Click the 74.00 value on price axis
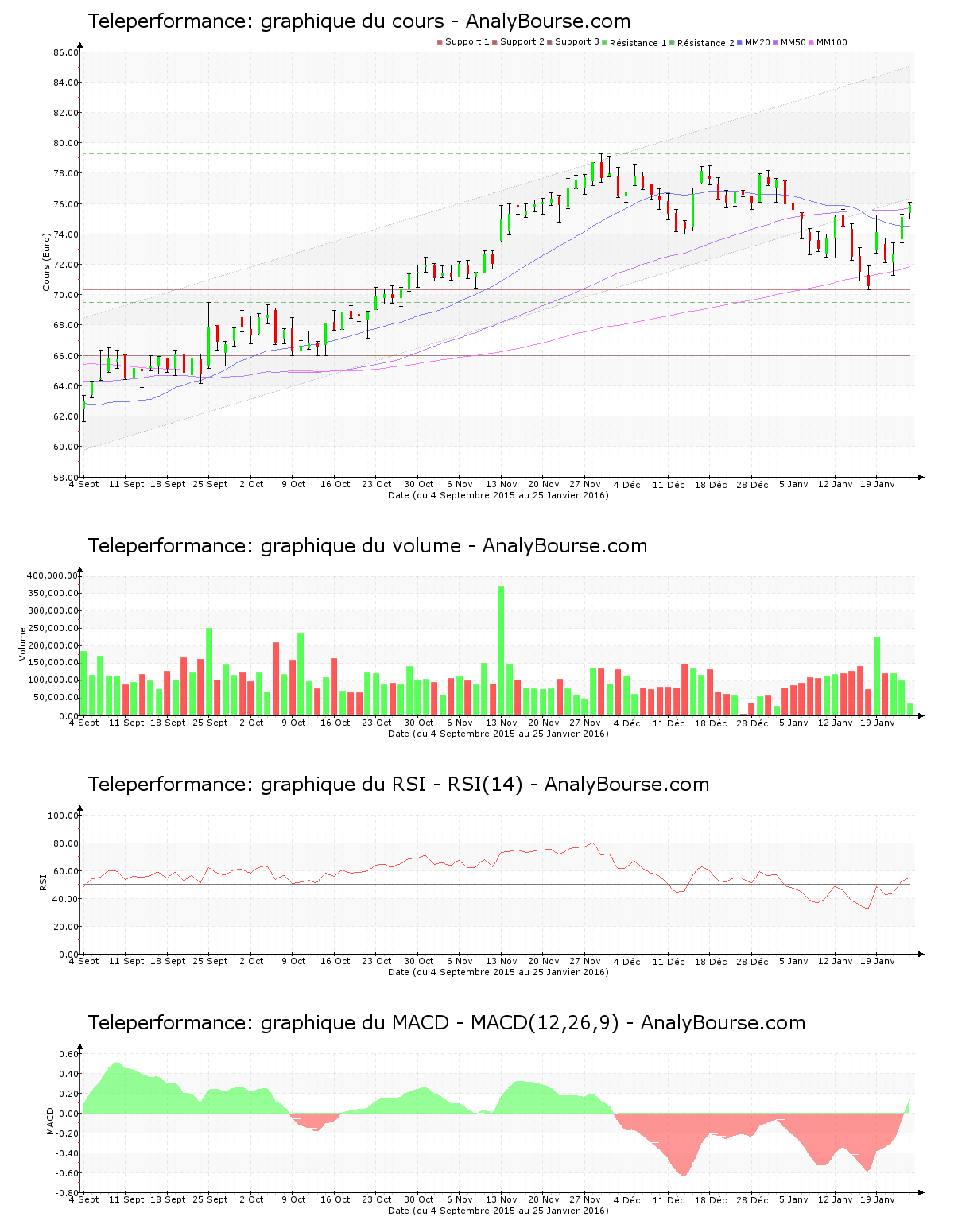The image size is (954, 1232). (x=66, y=234)
